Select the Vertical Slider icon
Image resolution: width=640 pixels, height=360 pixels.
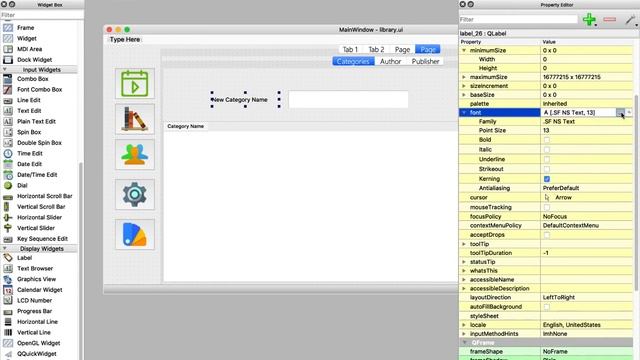point(8,228)
